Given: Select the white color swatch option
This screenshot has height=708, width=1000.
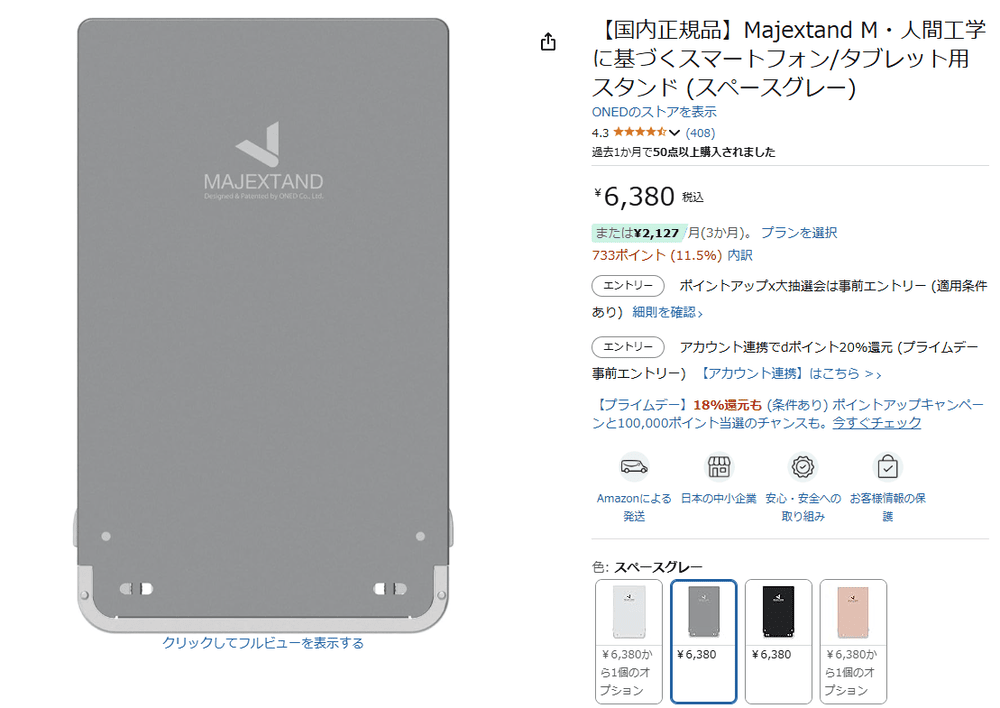Looking at the screenshot, I should pos(628,641).
